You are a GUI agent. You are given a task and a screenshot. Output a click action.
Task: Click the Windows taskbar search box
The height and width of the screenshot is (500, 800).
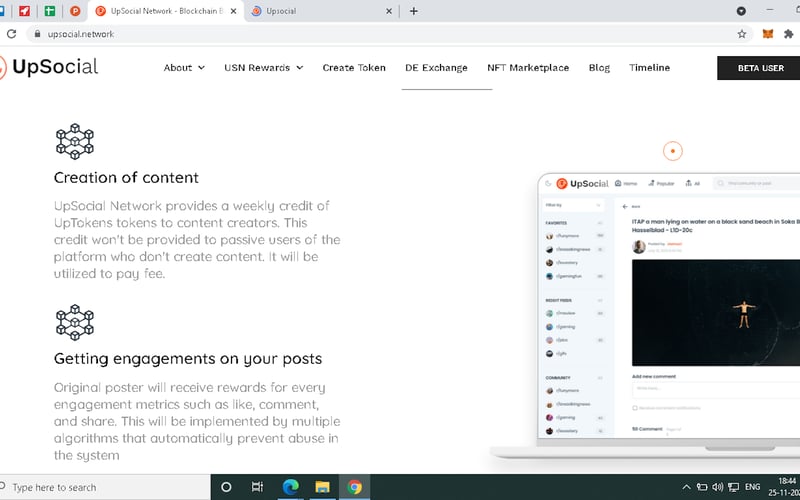click(x=105, y=487)
